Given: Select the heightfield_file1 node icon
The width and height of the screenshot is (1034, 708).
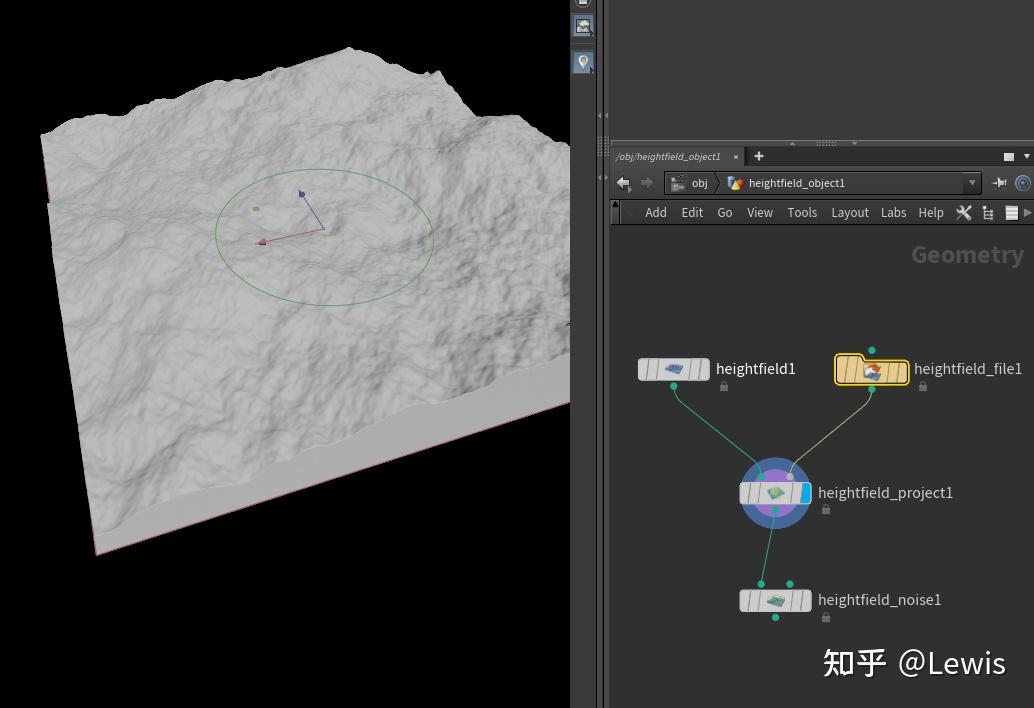Looking at the screenshot, I should point(871,369).
